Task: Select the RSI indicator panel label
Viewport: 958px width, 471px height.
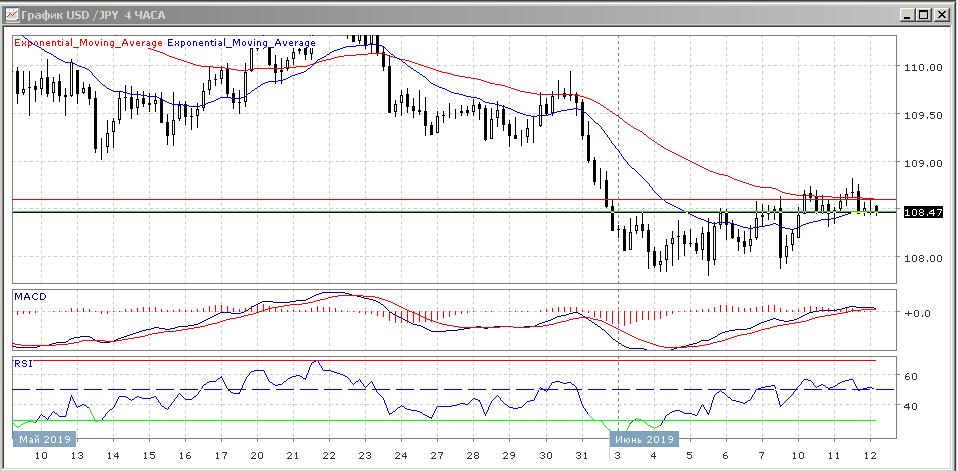Action: point(22,364)
